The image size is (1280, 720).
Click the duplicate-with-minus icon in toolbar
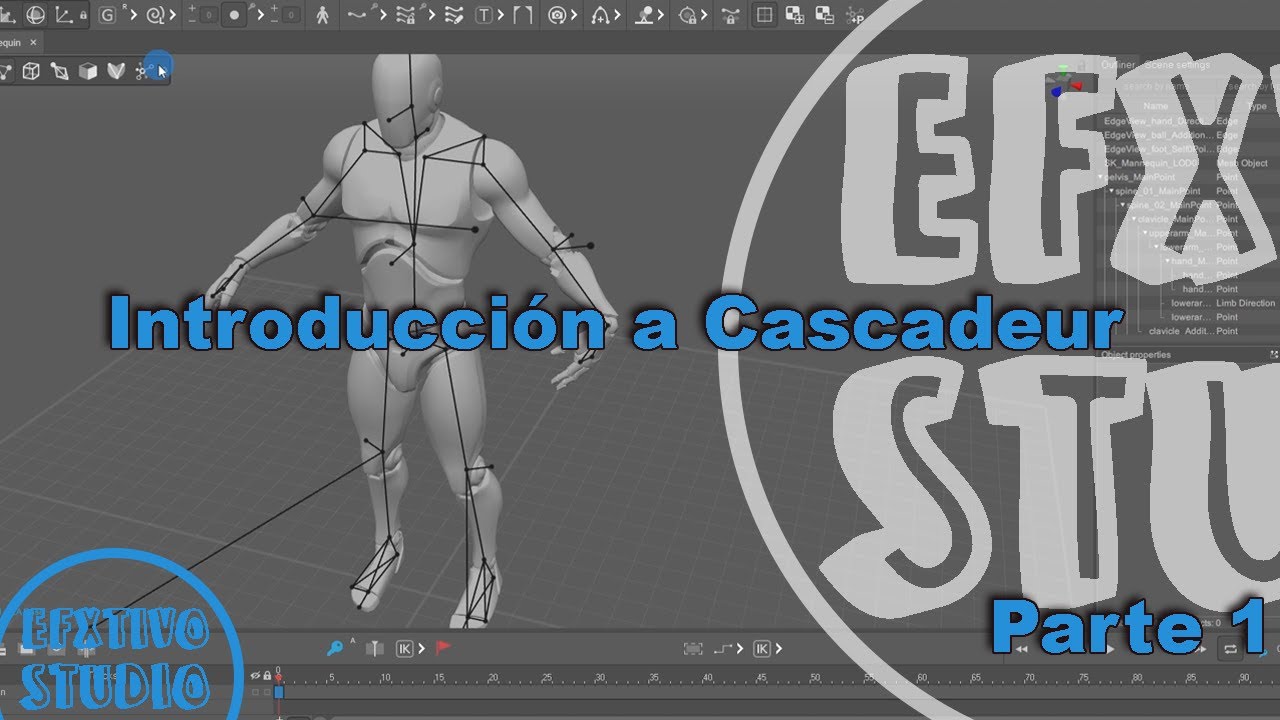click(x=825, y=15)
